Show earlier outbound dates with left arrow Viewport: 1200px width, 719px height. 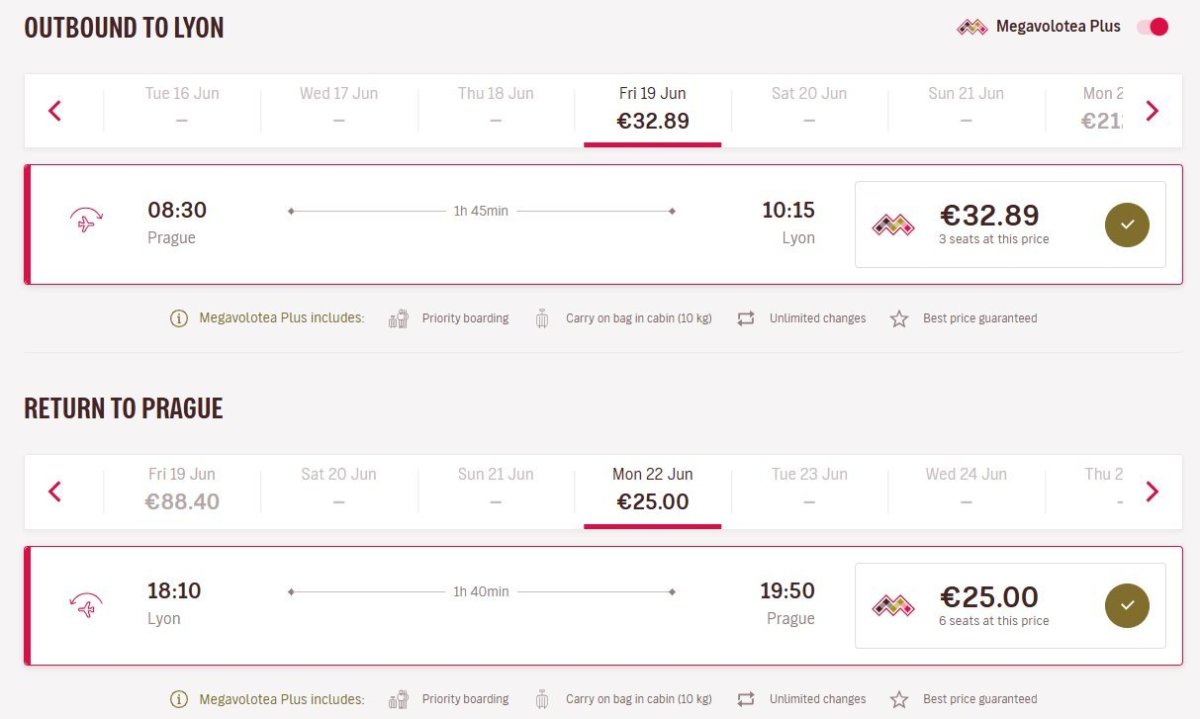(55, 110)
